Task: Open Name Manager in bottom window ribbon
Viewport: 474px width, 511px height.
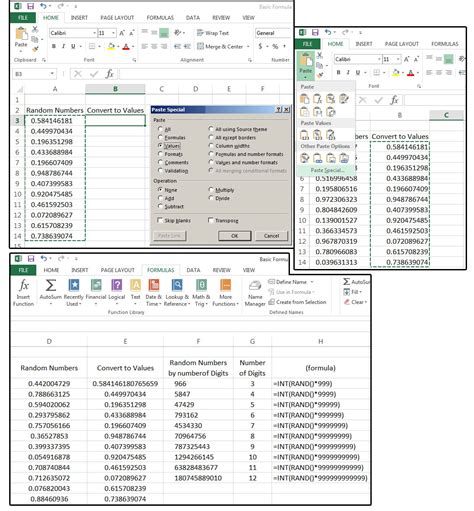Action: (x=255, y=293)
